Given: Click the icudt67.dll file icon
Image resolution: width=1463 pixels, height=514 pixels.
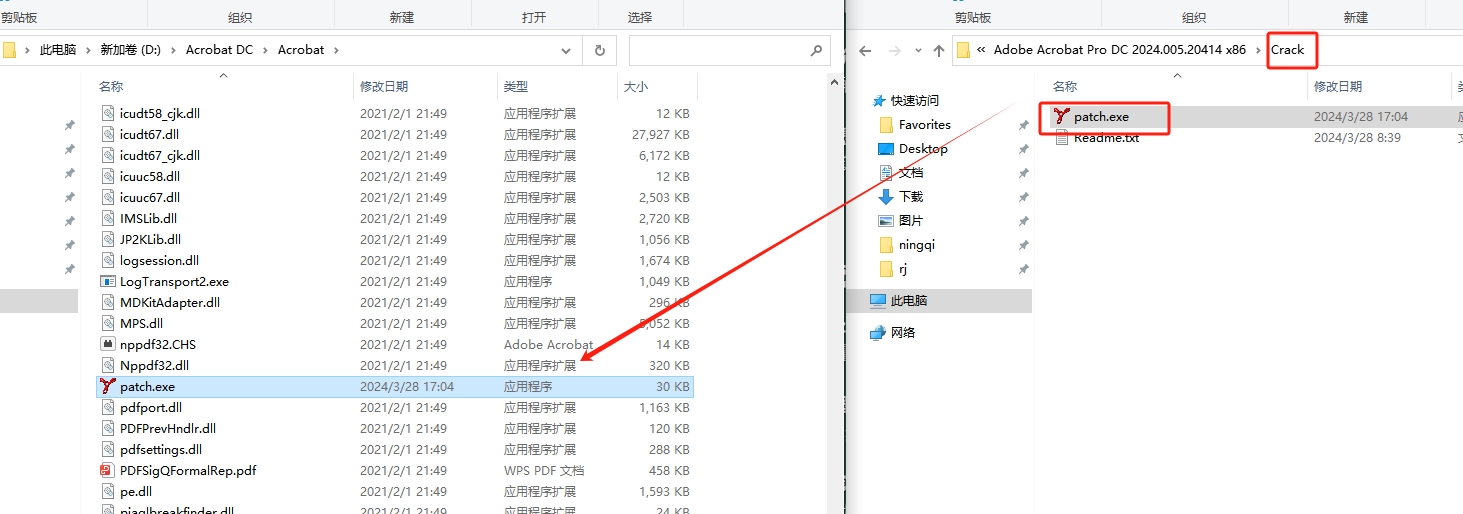Looking at the screenshot, I should click(x=108, y=134).
